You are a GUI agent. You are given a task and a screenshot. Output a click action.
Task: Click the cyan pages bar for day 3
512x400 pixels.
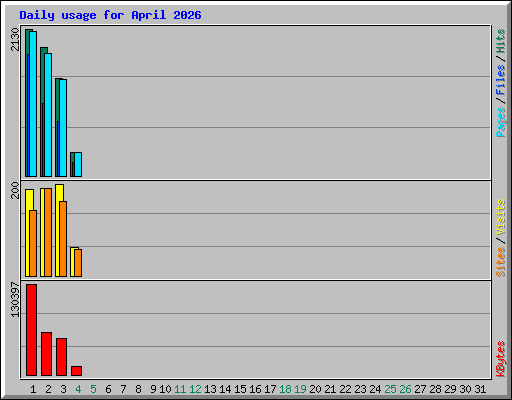pos(63,128)
